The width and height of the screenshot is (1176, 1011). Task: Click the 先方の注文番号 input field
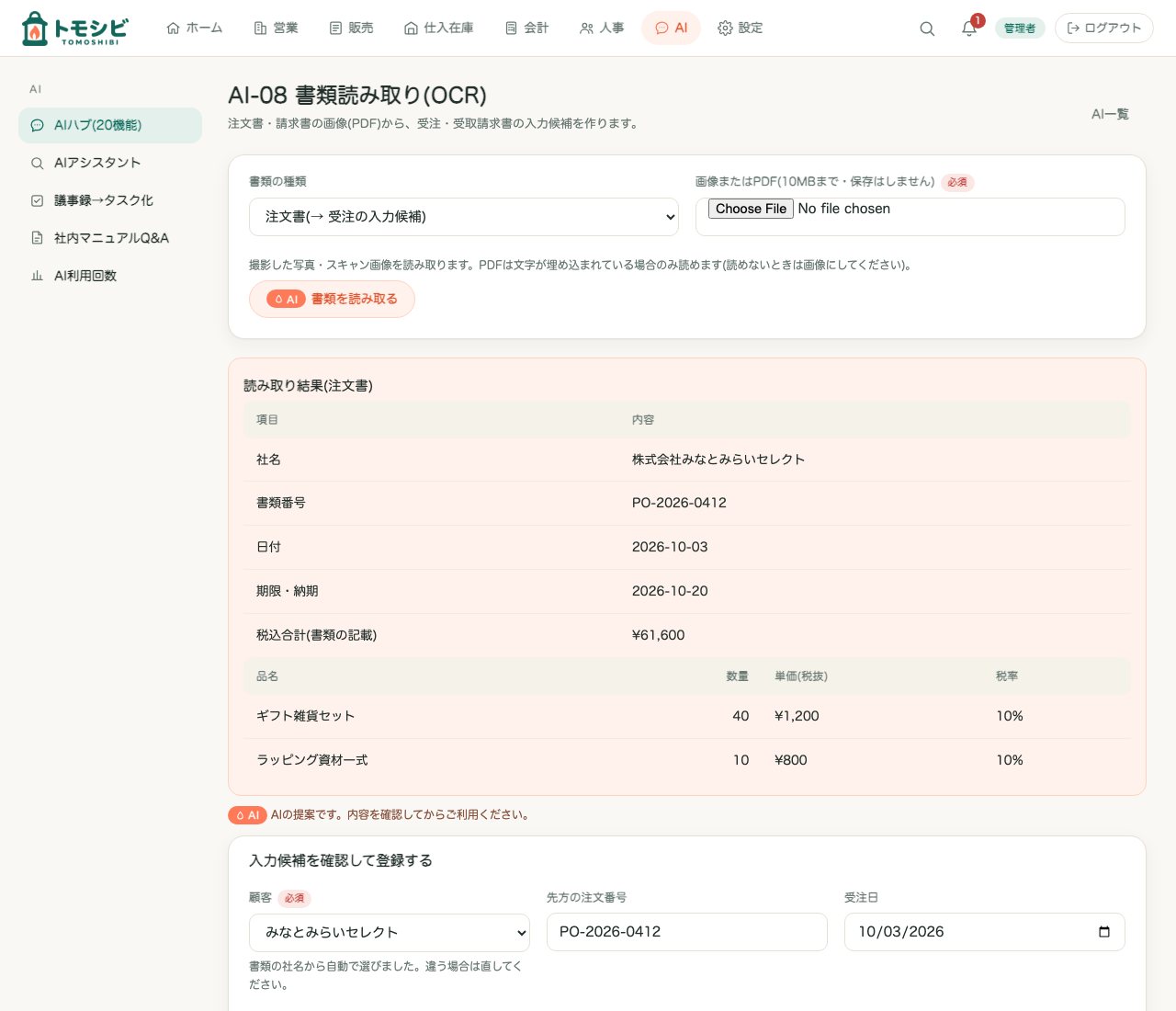pos(687,932)
